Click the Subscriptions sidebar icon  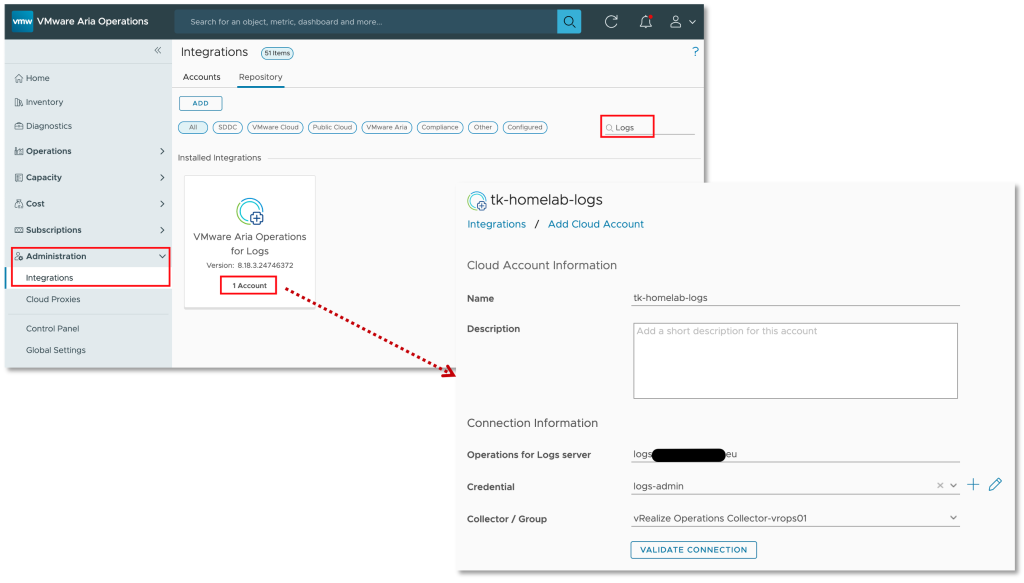[x=18, y=230]
